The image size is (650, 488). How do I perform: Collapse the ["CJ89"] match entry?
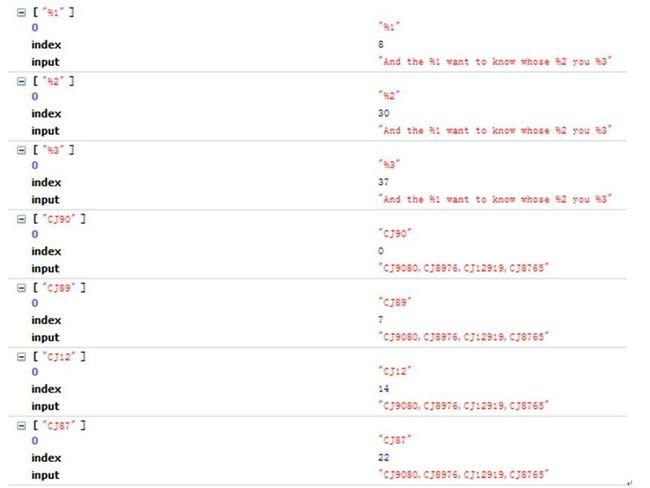pos(21,288)
